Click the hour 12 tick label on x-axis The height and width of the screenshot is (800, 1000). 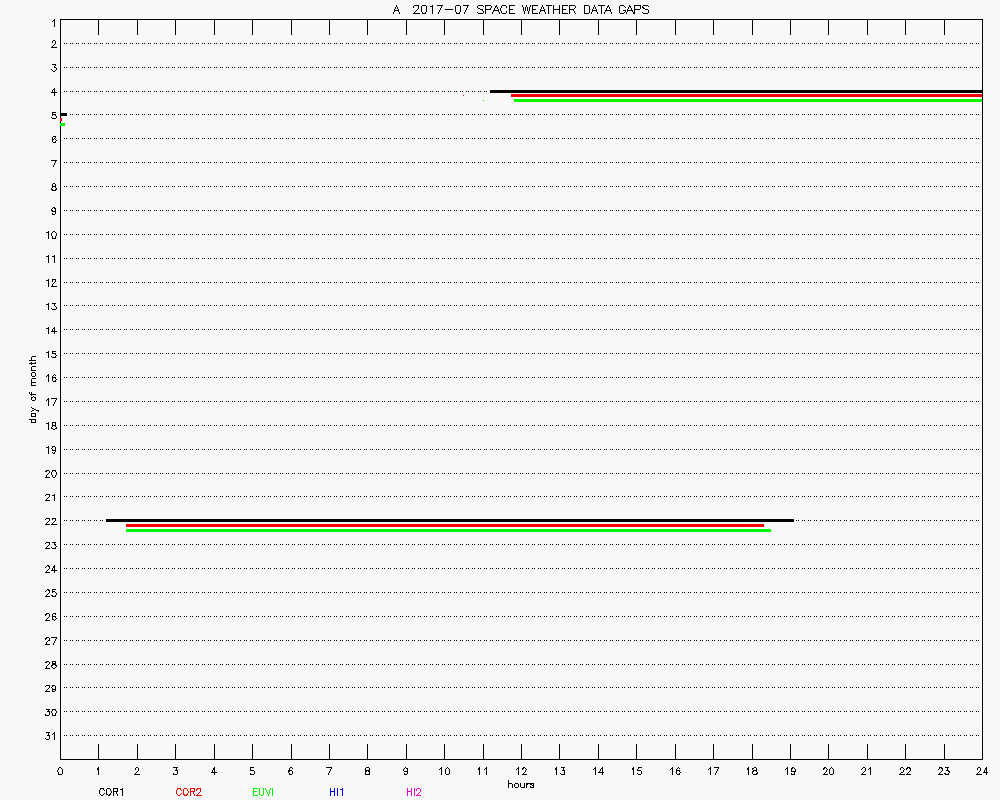[521, 771]
